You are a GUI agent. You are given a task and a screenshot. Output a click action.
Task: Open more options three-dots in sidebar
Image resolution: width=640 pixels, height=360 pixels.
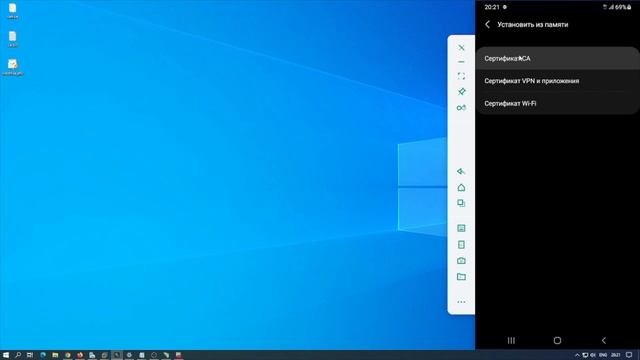(461, 302)
